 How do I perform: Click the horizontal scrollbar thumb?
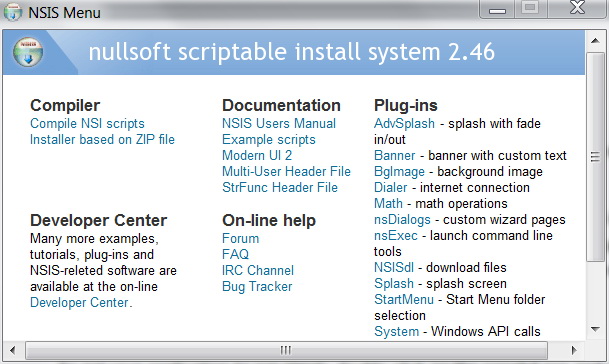(x=286, y=350)
